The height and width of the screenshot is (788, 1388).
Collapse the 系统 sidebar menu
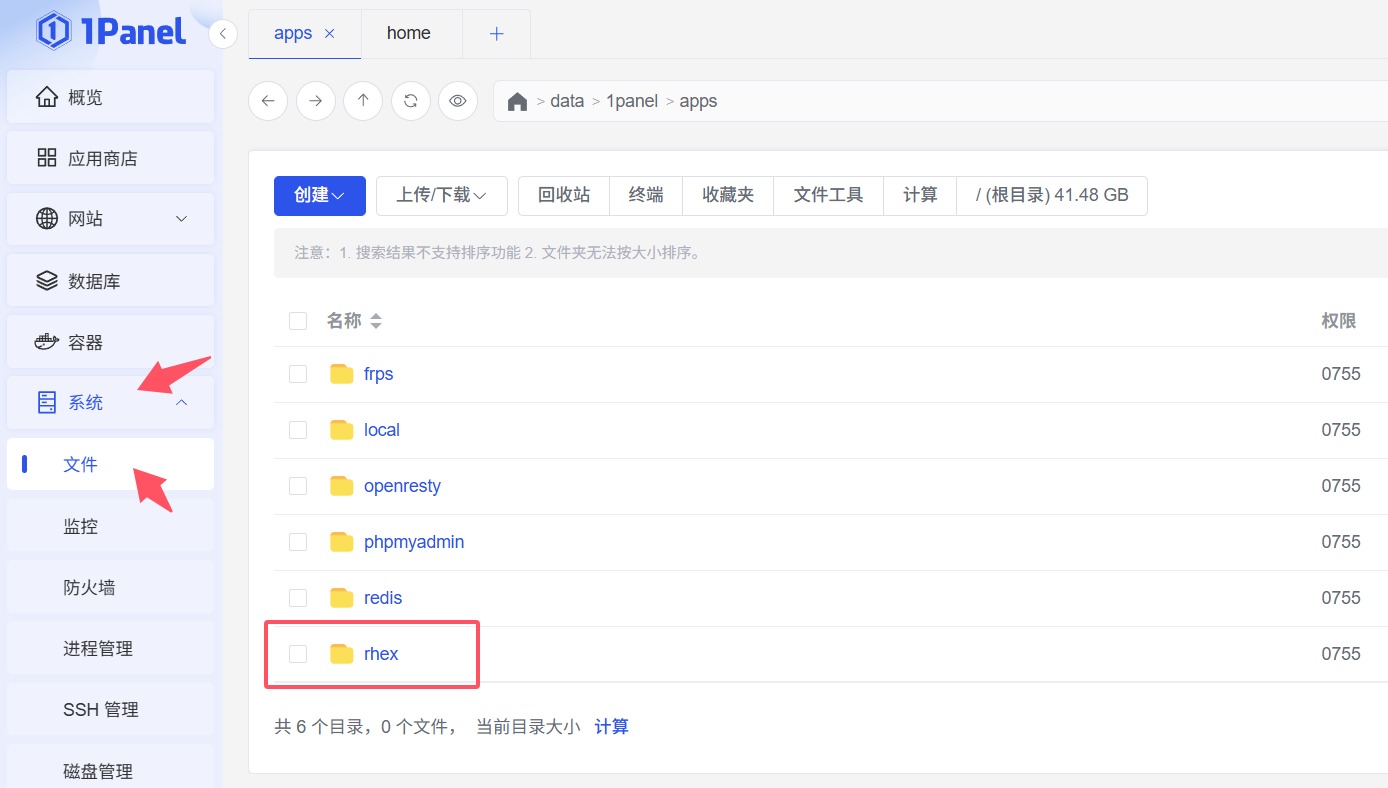pyautogui.click(x=110, y=403)
